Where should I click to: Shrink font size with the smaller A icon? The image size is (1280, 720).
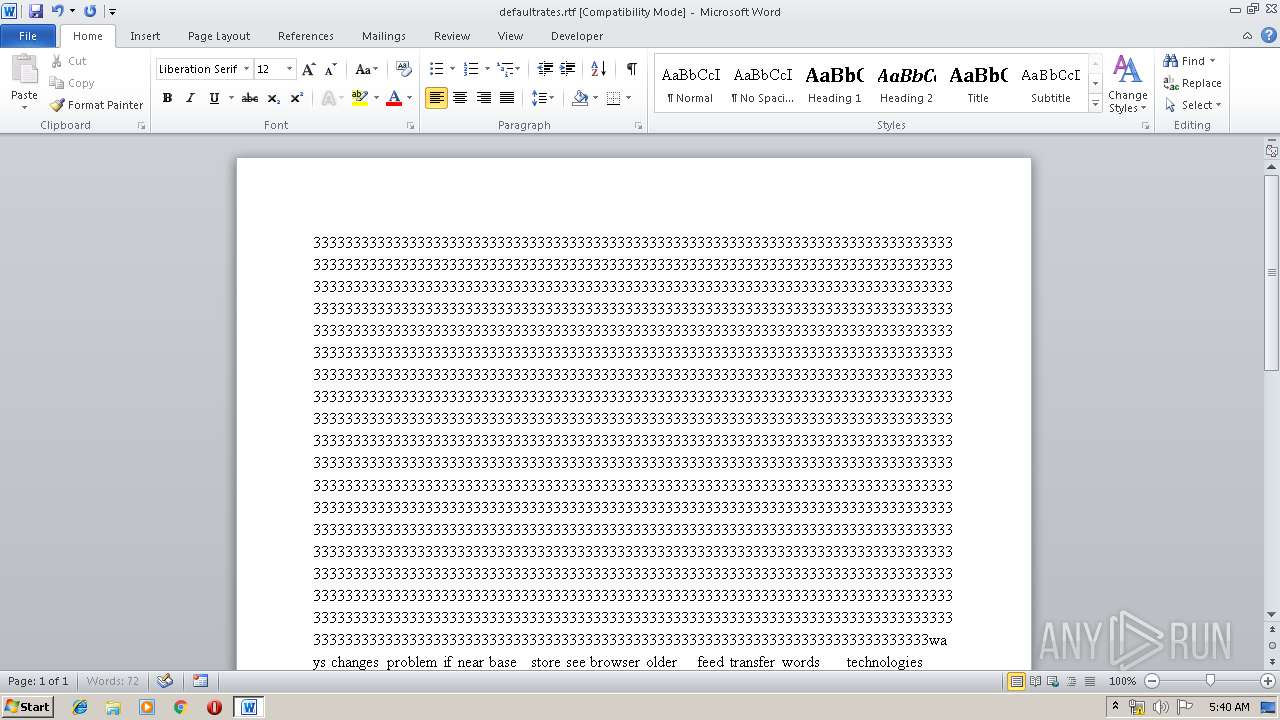click(331, 69)
